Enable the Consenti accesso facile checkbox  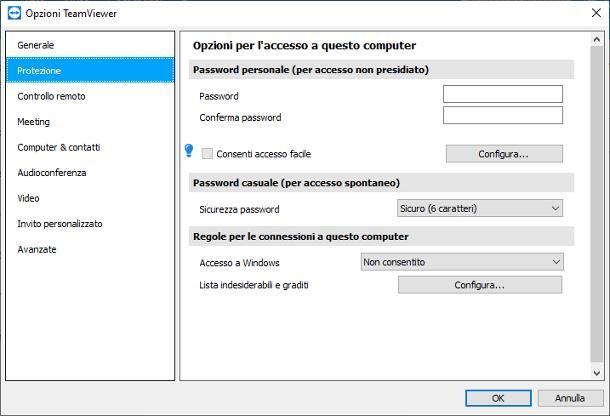coord(208,154)
